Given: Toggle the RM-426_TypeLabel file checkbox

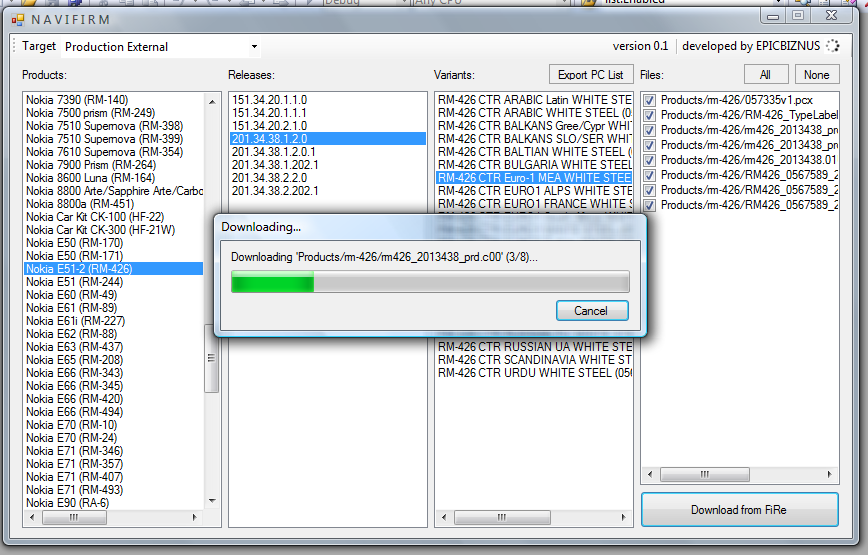Looking at the screenshot, I should tap(649, 115).
